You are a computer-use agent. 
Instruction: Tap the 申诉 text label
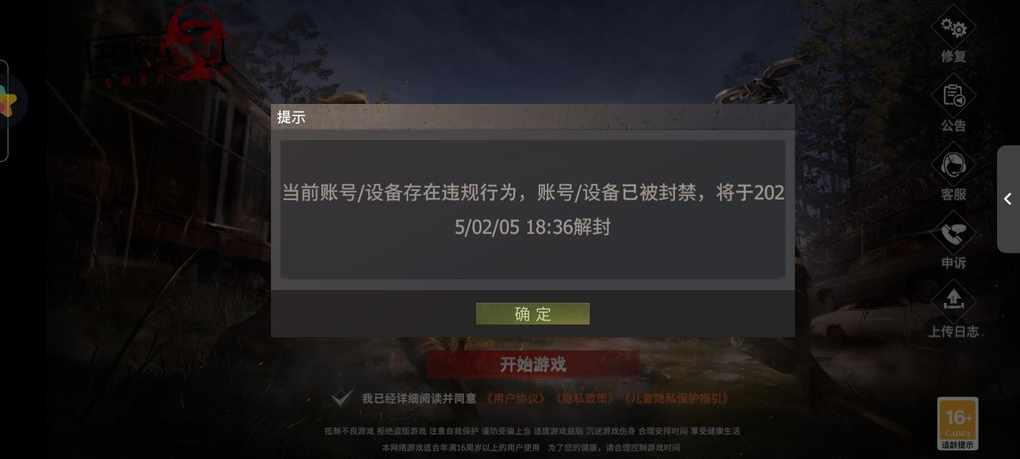tap(953, 263)
